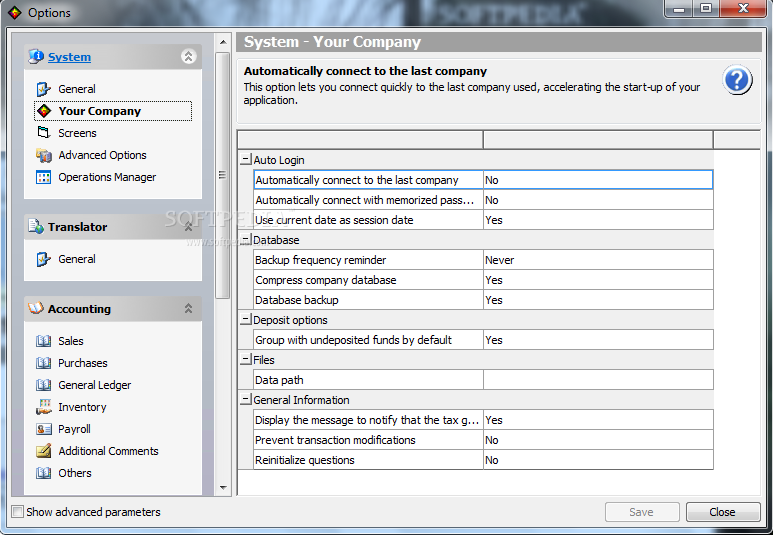The image size is (773, 535).
Task: Open the Screens settings icon
Action: coord(43,132)
